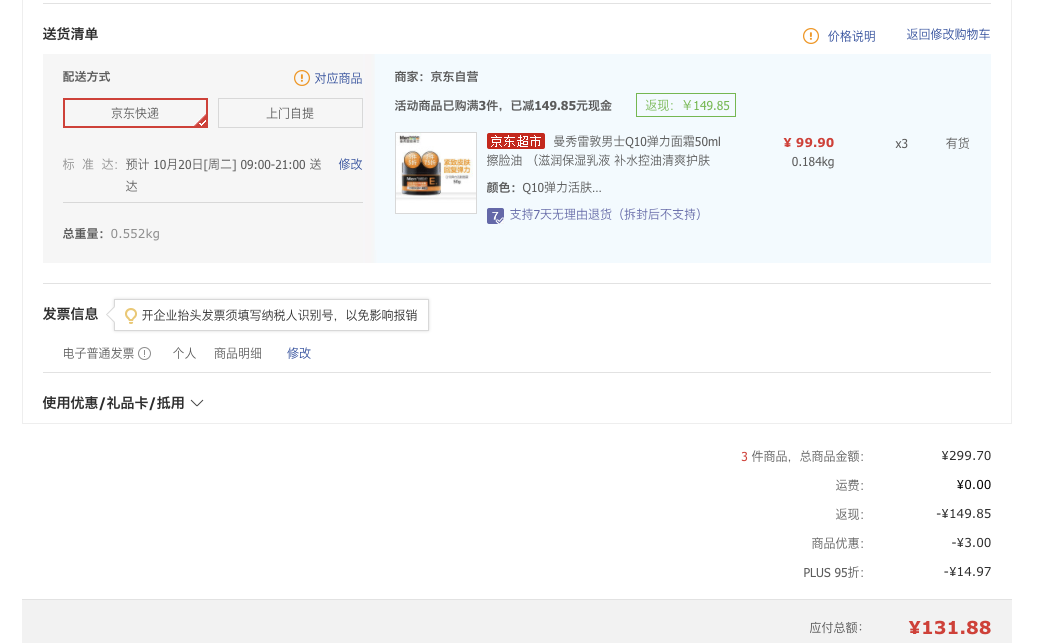Go back via 返回修改购物车 link
1037x643 pixels.
click(948, 34)
